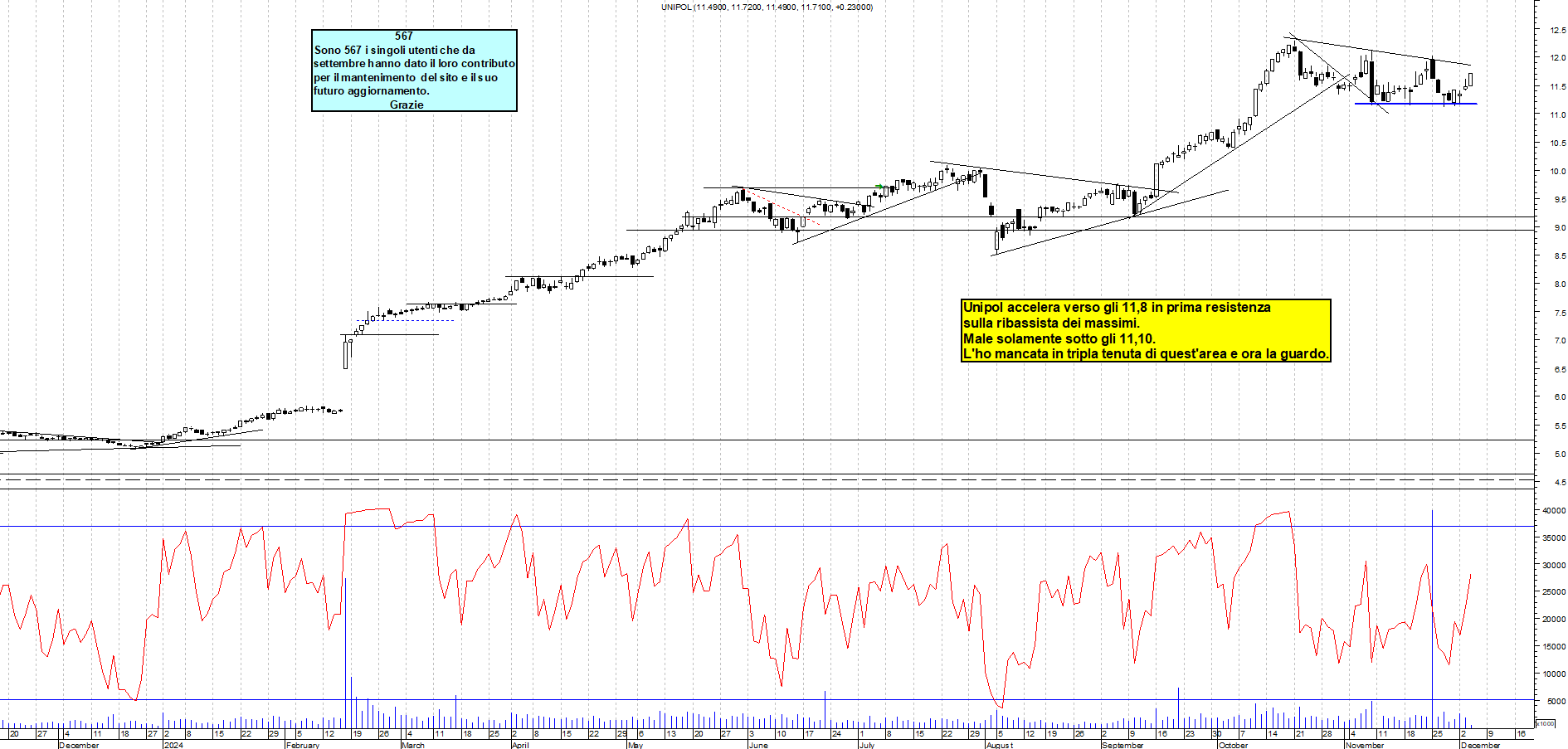Click the 5000 volume axis label
Viewport: 1568px width, 749px height.
click(x=1556, y=702)
